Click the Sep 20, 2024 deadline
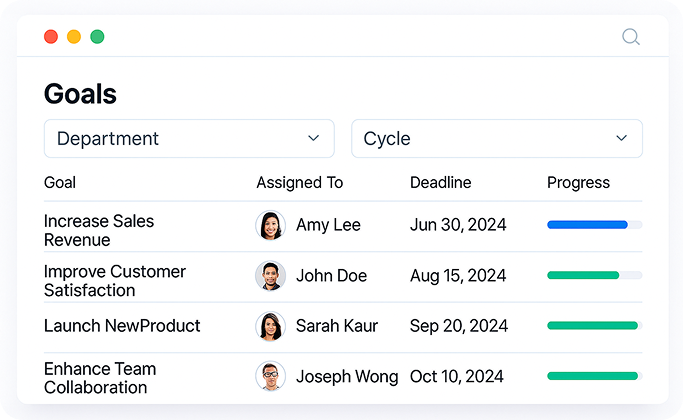 click(458, 326)
